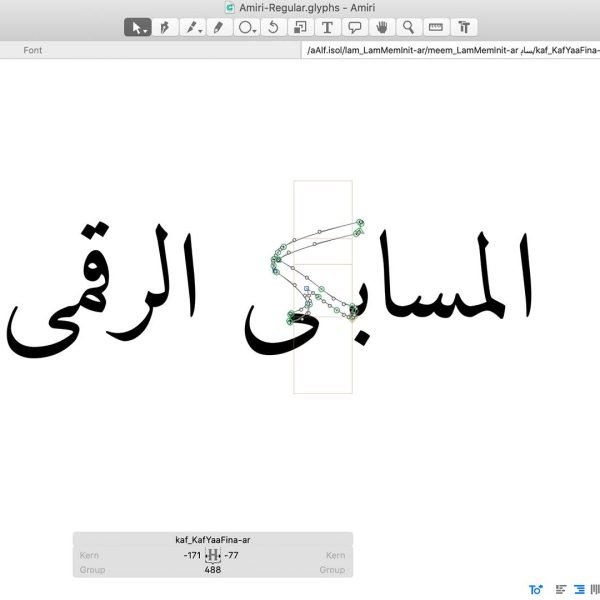Viewport: 600px width, 600px height.
Task: Activate the TrueType instructor tool
Action: 464,27
